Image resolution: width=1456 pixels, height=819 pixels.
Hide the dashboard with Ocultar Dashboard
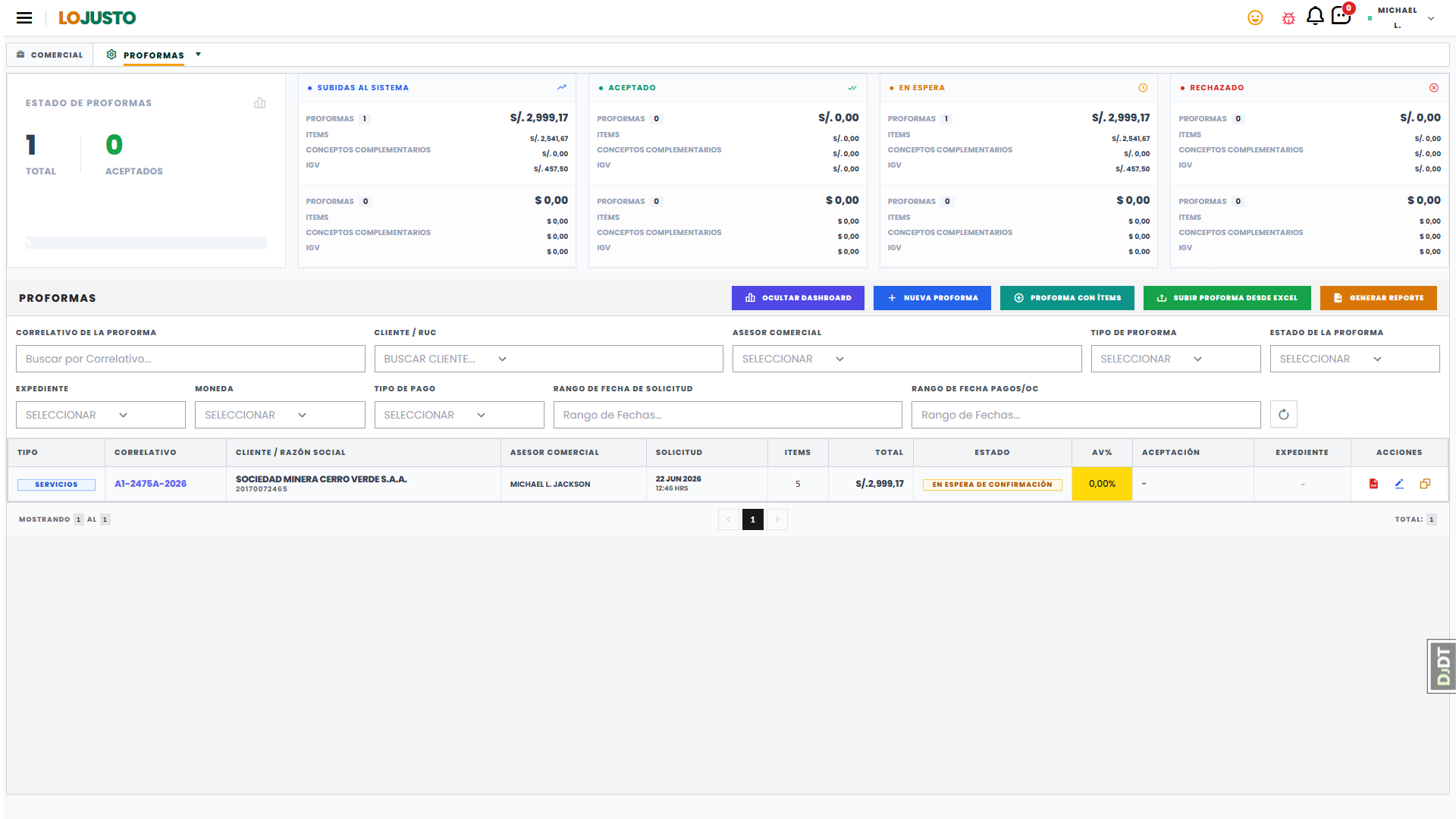pos(798,298)
